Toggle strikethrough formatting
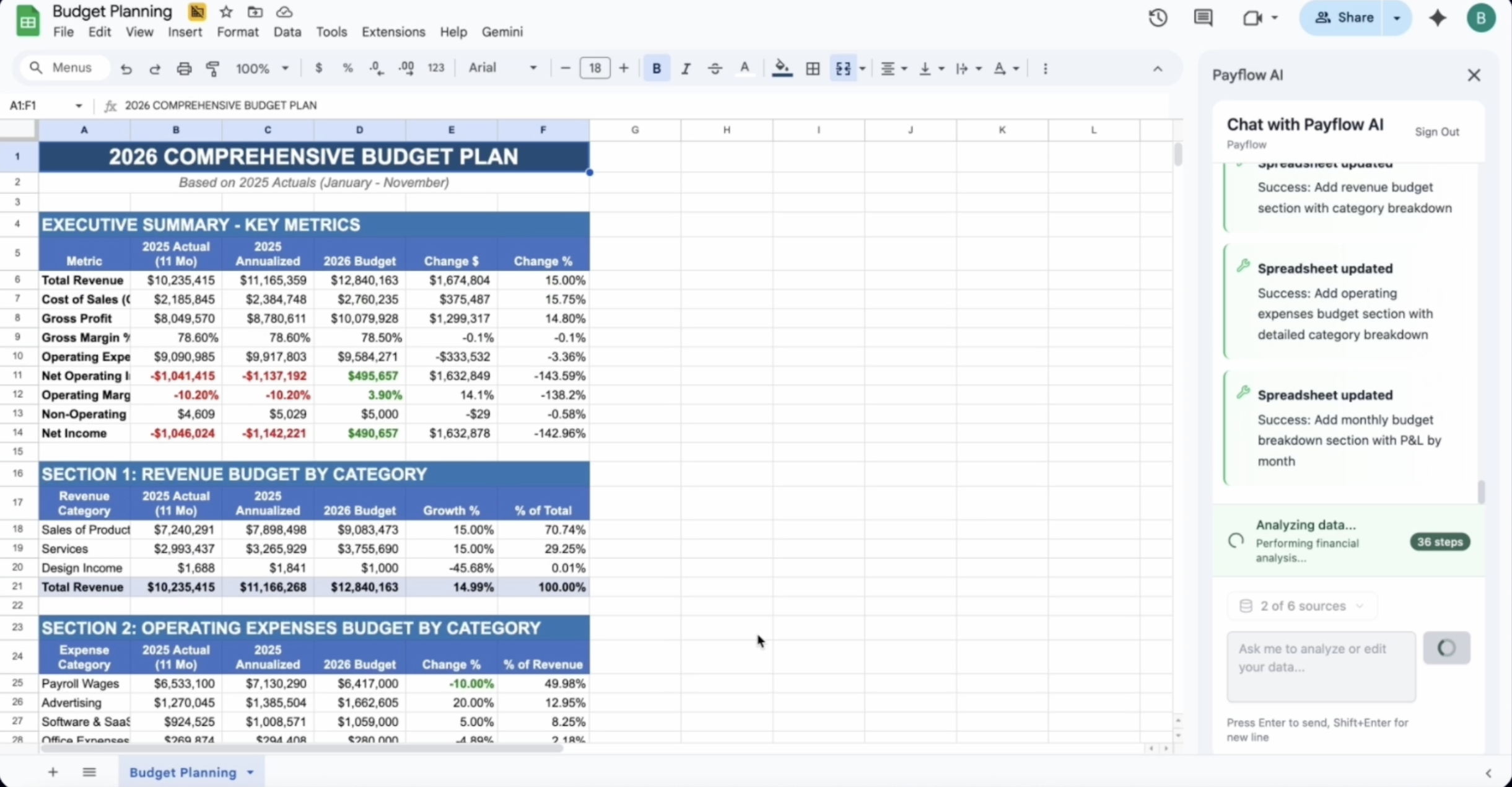This screenshot has width=1512, height=787. [x=715, y=68]
